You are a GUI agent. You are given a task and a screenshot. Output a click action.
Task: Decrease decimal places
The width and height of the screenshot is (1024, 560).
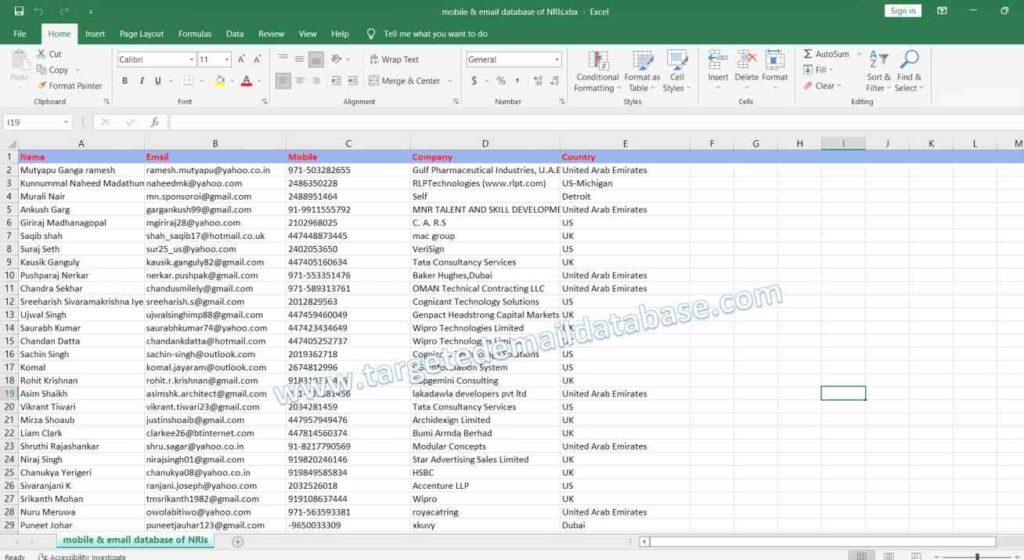click(554, 81)
